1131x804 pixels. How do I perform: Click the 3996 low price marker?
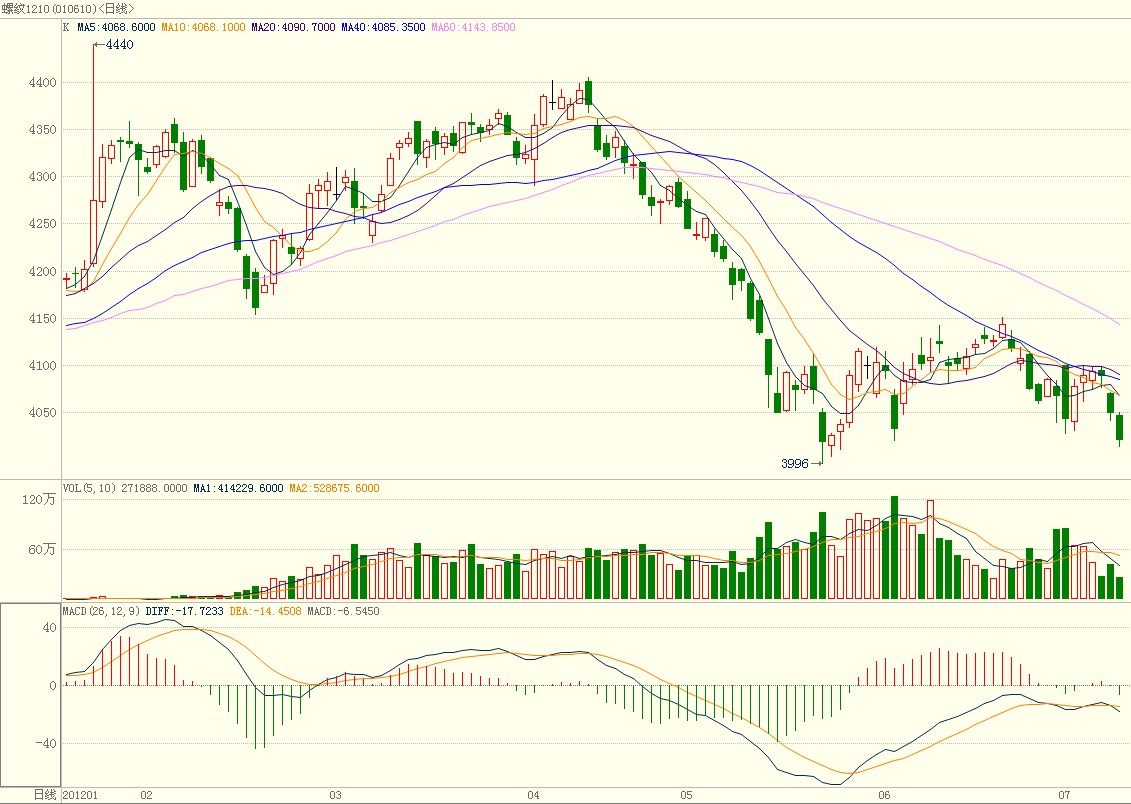coord(796,464)
